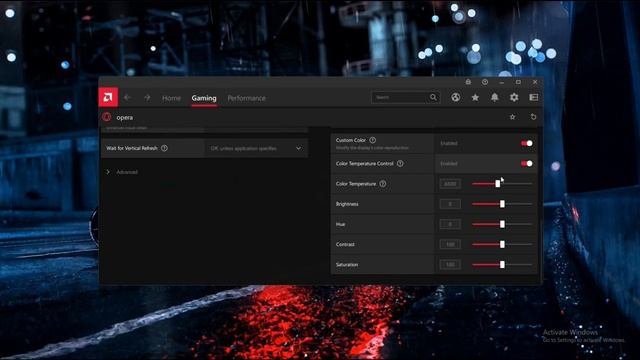Click the 'opera' profile name

tap(124, 118)
